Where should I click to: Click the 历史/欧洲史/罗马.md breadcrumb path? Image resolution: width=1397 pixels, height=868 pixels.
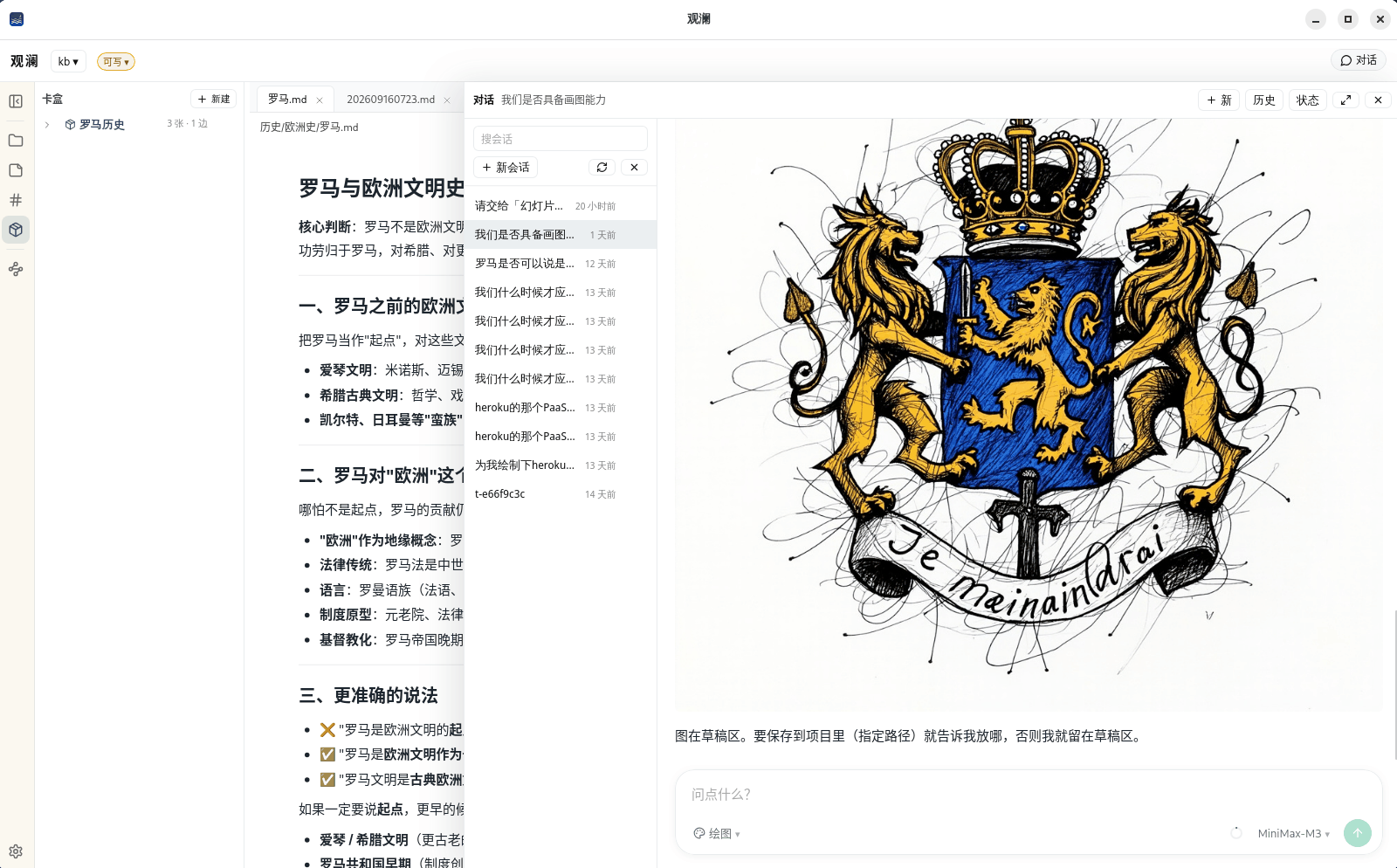(309, 127)
